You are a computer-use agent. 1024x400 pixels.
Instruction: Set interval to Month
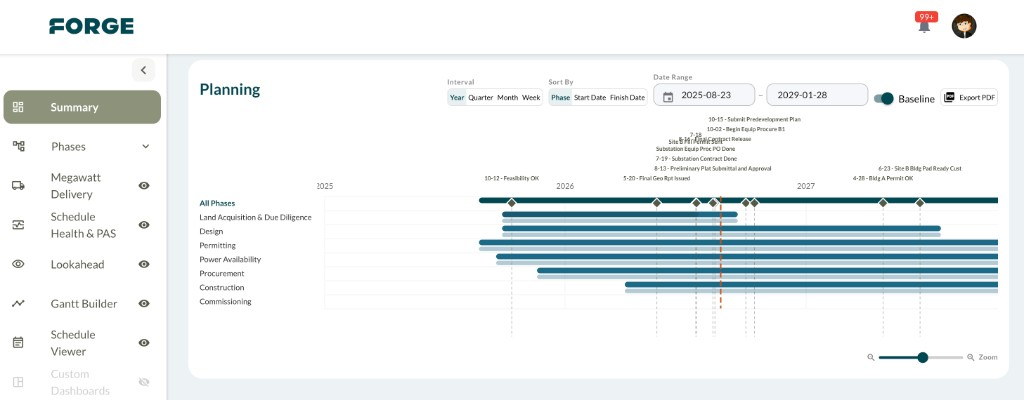pyautogui.click(x=507, y=97)
